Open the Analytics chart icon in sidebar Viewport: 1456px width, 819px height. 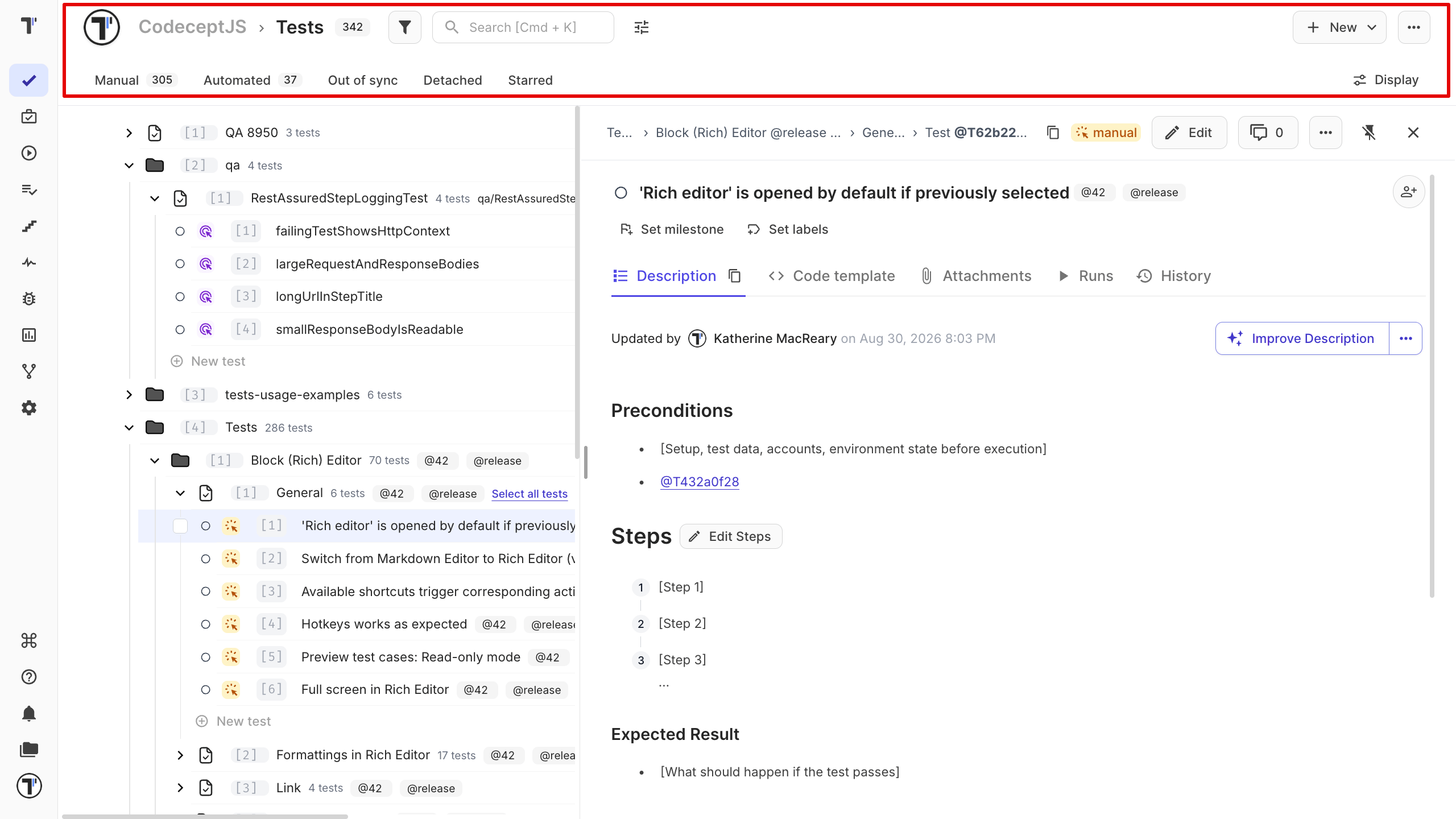(29, 335)
